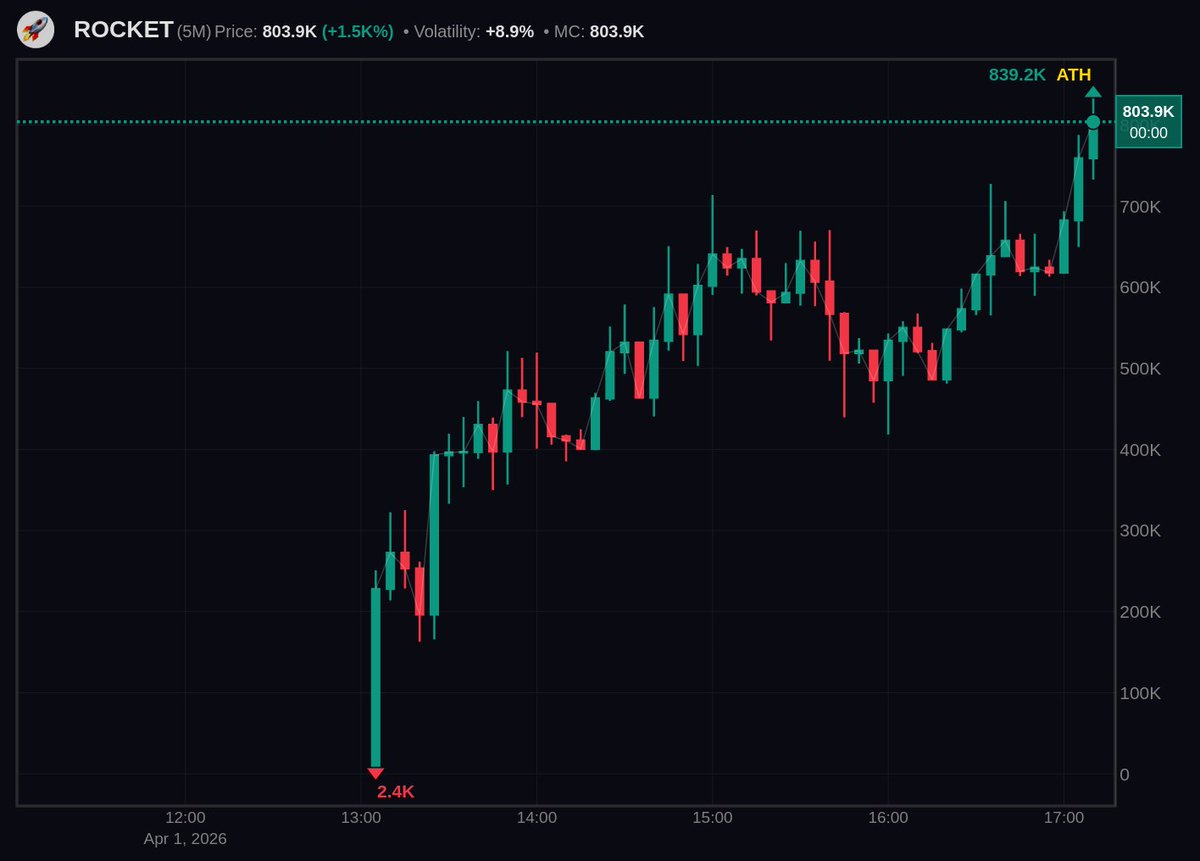Click the 14:00 time axis label
The image size is (1200, 861).
(537, 818)
